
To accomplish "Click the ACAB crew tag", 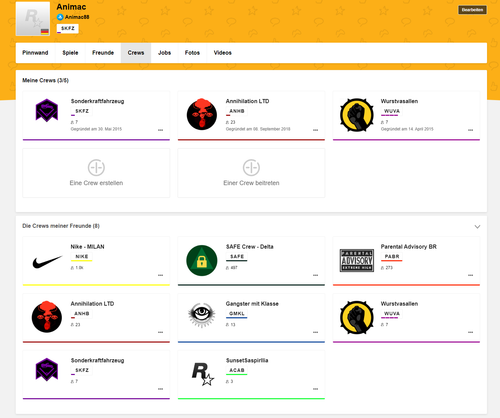I will [x=237, y=371].
